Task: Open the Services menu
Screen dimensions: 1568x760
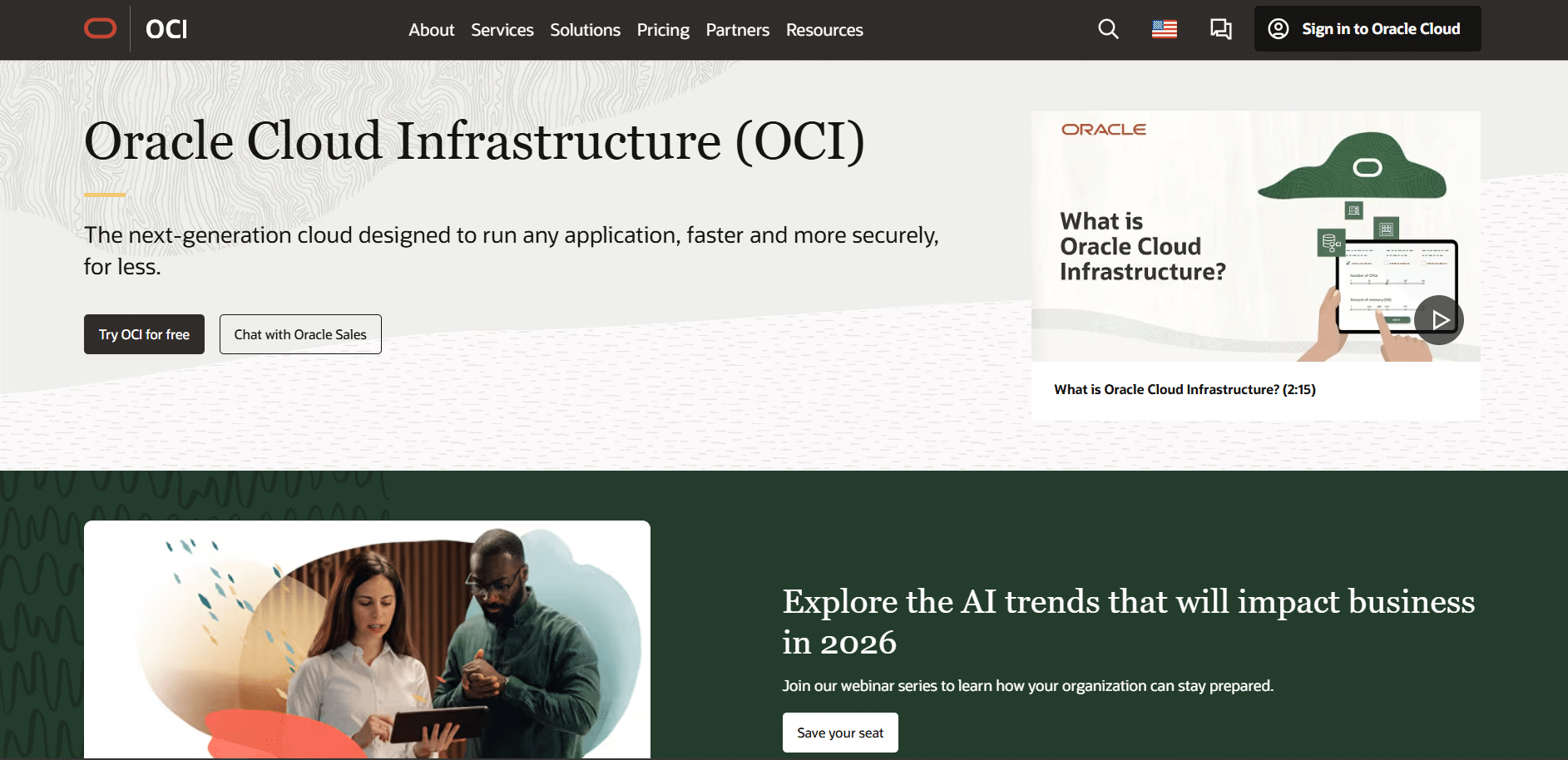Action: (502, 30)
